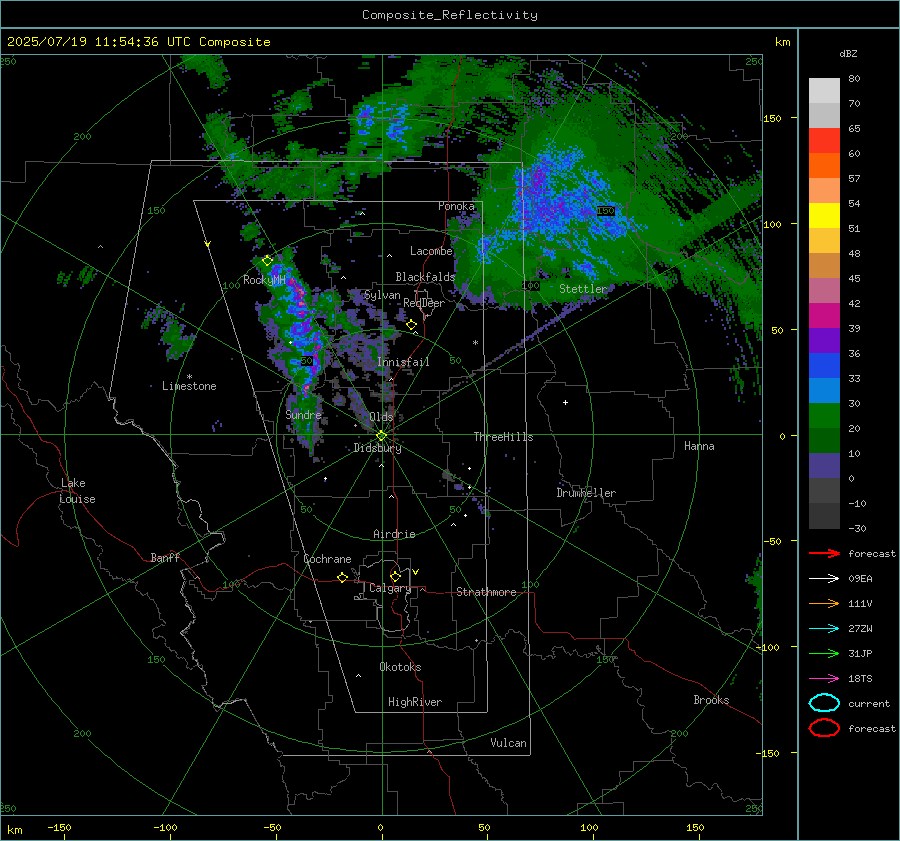The height and width of the screenshot is (841, 900).
Task: Pick the red 65 dBZ color swatch
Action: 824,141
